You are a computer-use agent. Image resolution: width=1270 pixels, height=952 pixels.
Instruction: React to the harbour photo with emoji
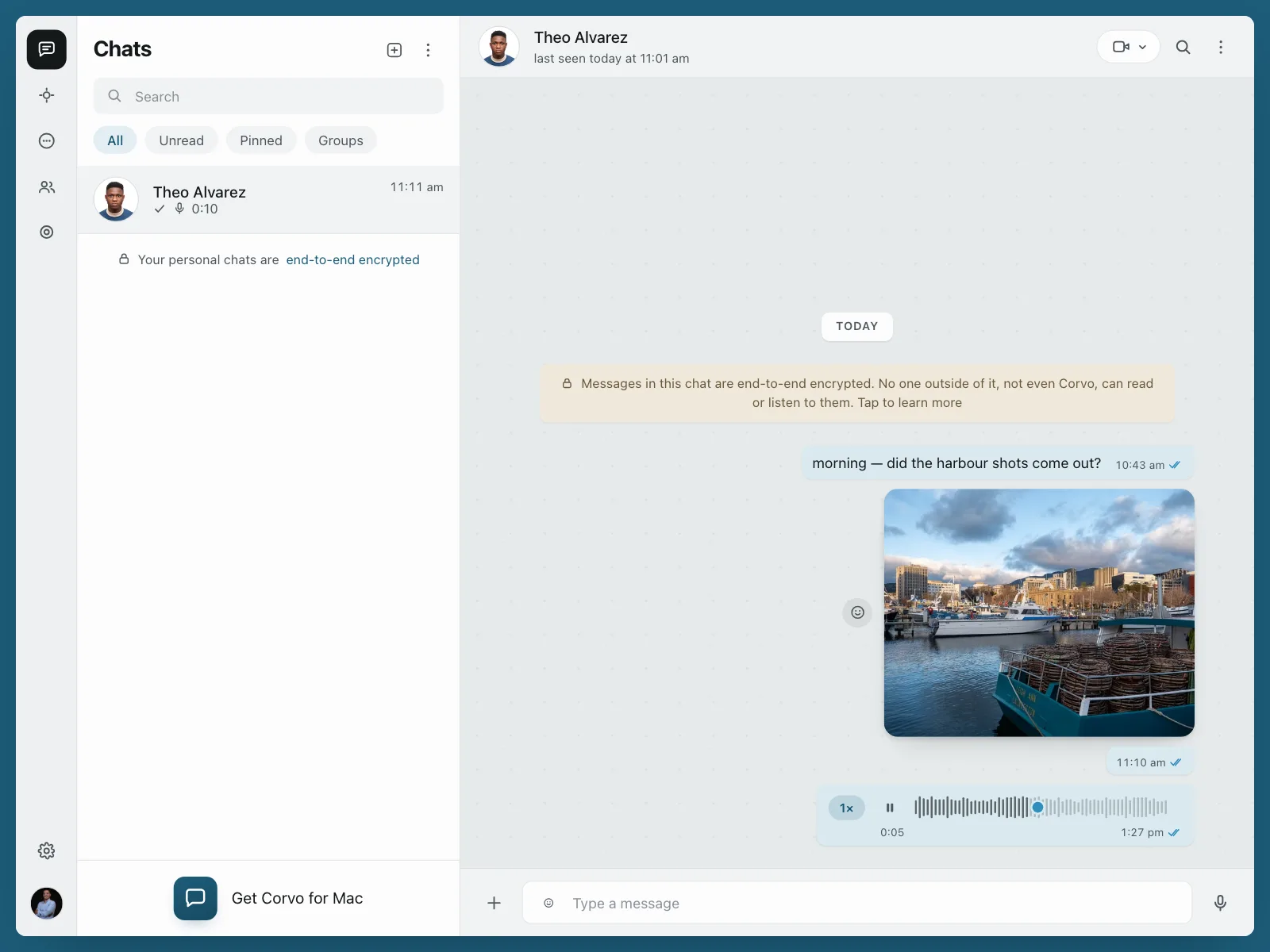(x=857, y=612)
